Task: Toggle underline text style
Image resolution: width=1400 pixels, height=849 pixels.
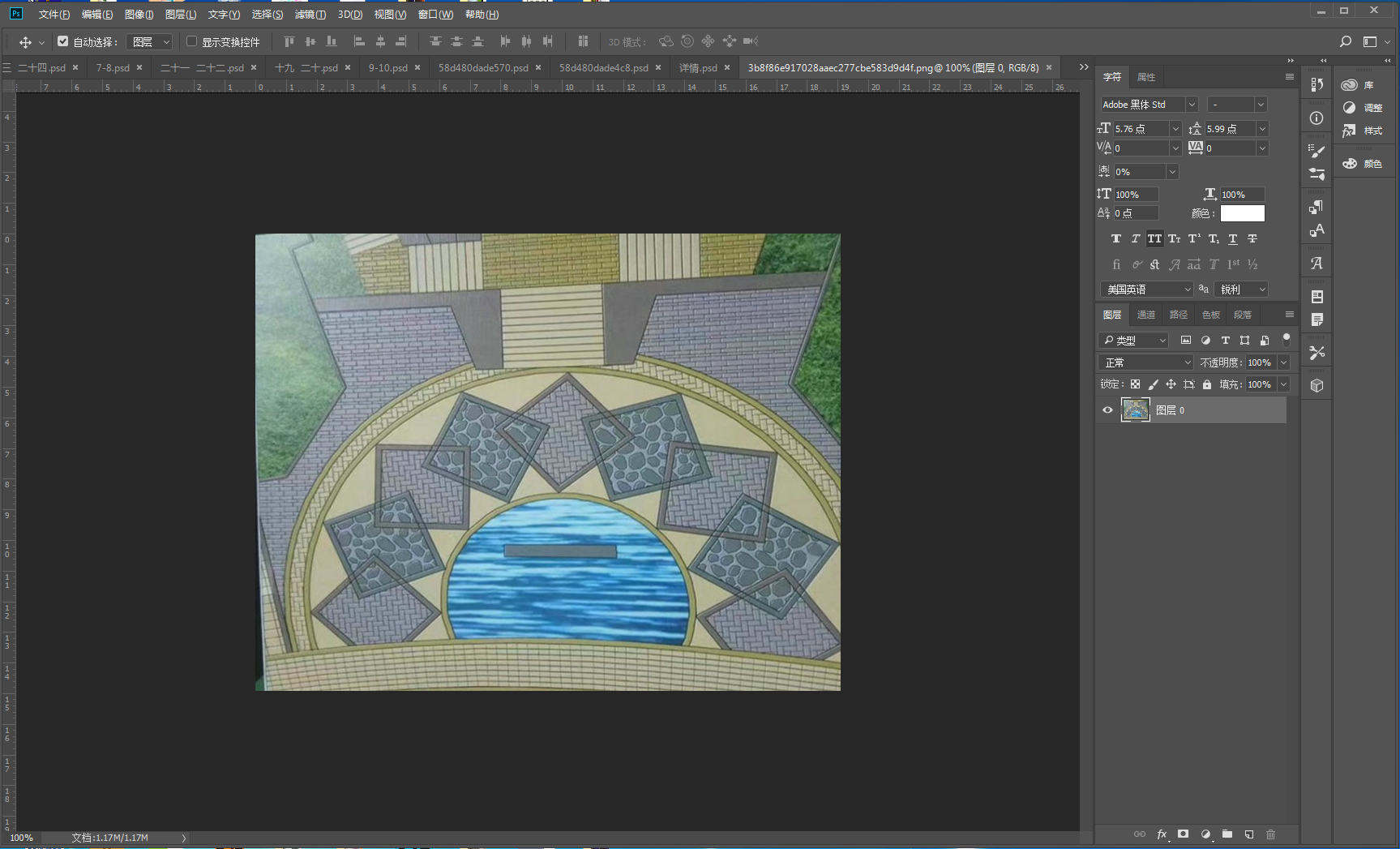Action: 1233,239
